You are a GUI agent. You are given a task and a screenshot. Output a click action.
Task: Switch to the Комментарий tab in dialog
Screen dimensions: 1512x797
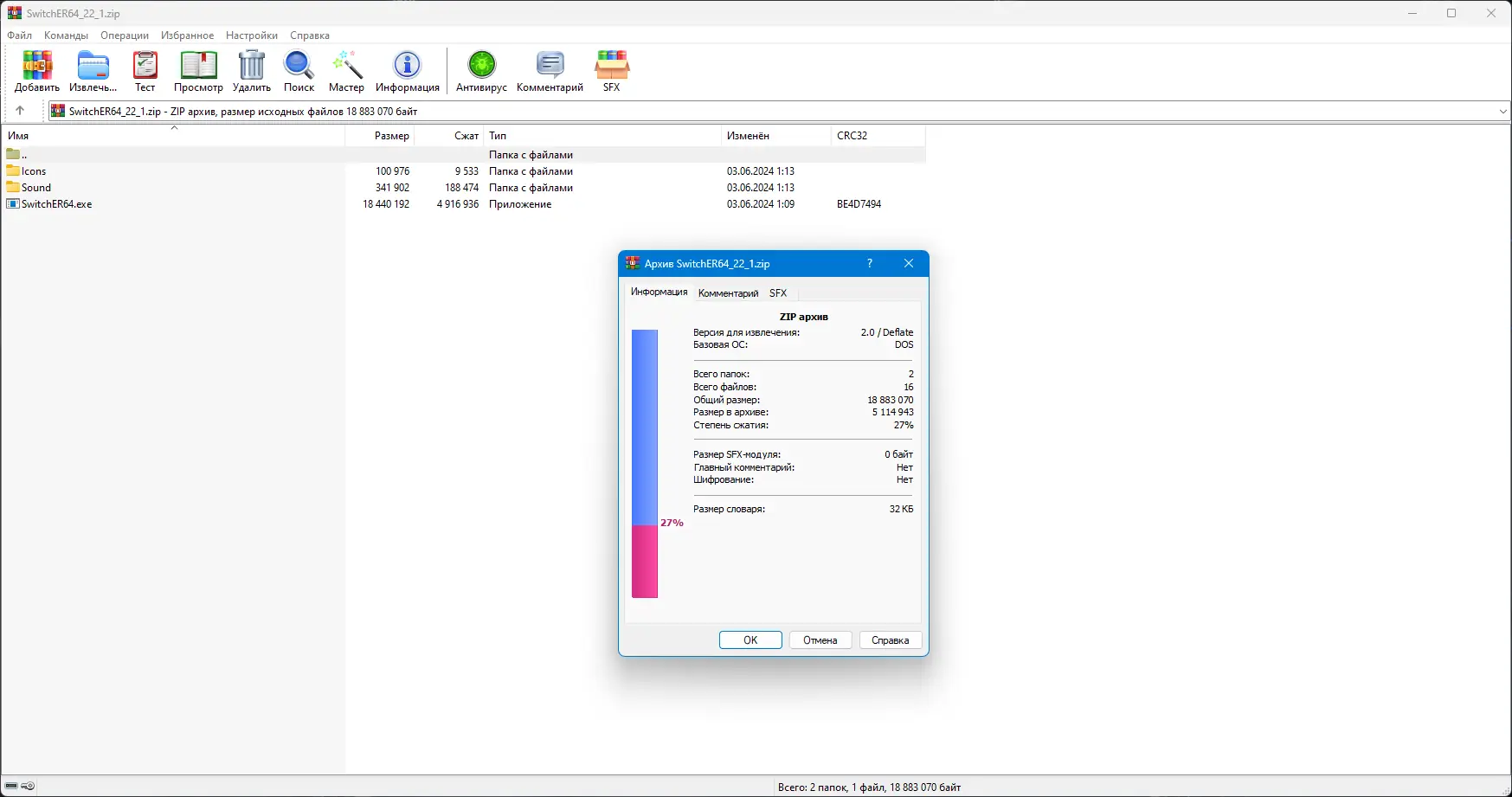tap(729, 292)
